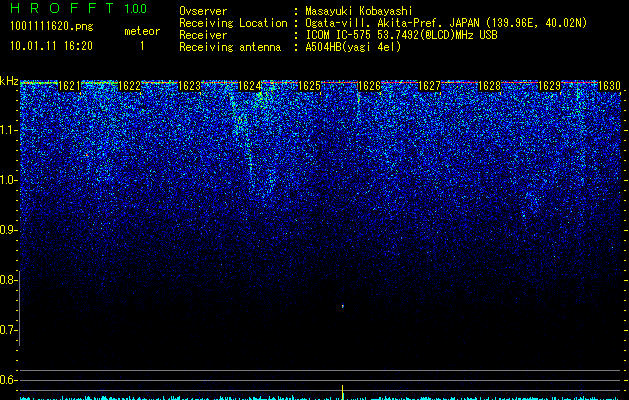Click the 1625 time marker
Screen dimensions: 629x400
[x=310, y=86]
